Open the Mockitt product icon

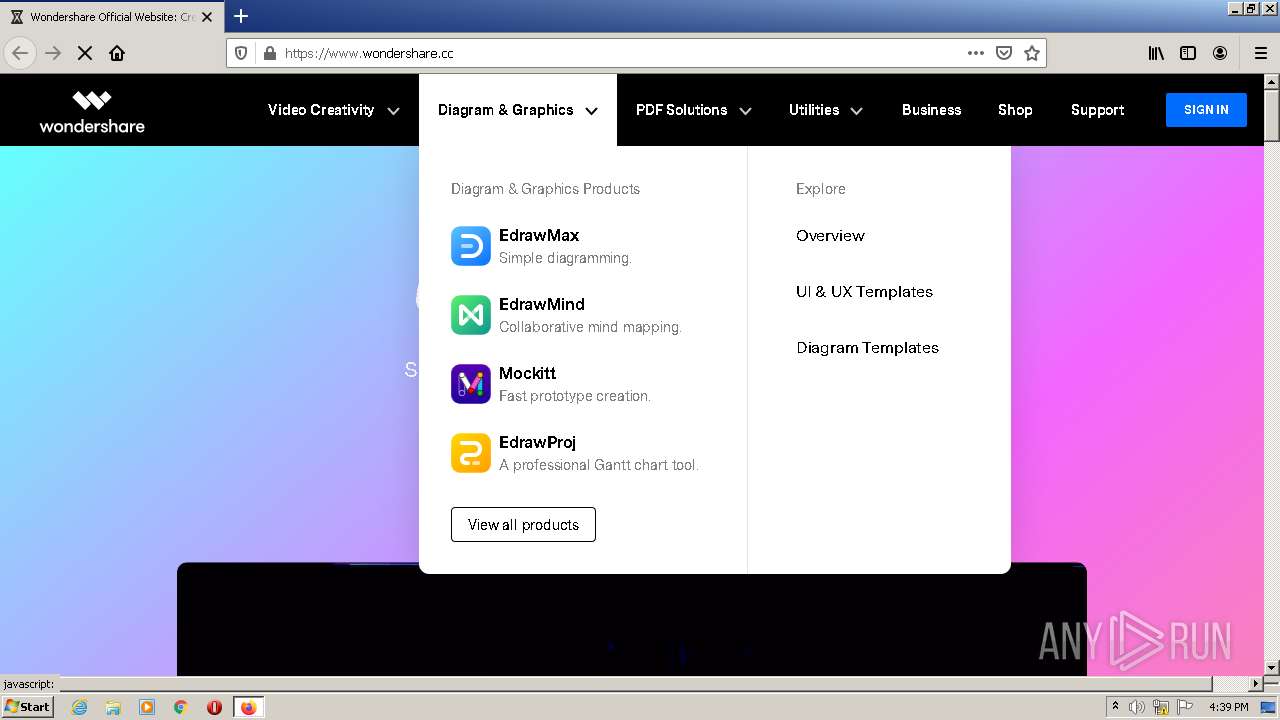(x=470, y=384)
